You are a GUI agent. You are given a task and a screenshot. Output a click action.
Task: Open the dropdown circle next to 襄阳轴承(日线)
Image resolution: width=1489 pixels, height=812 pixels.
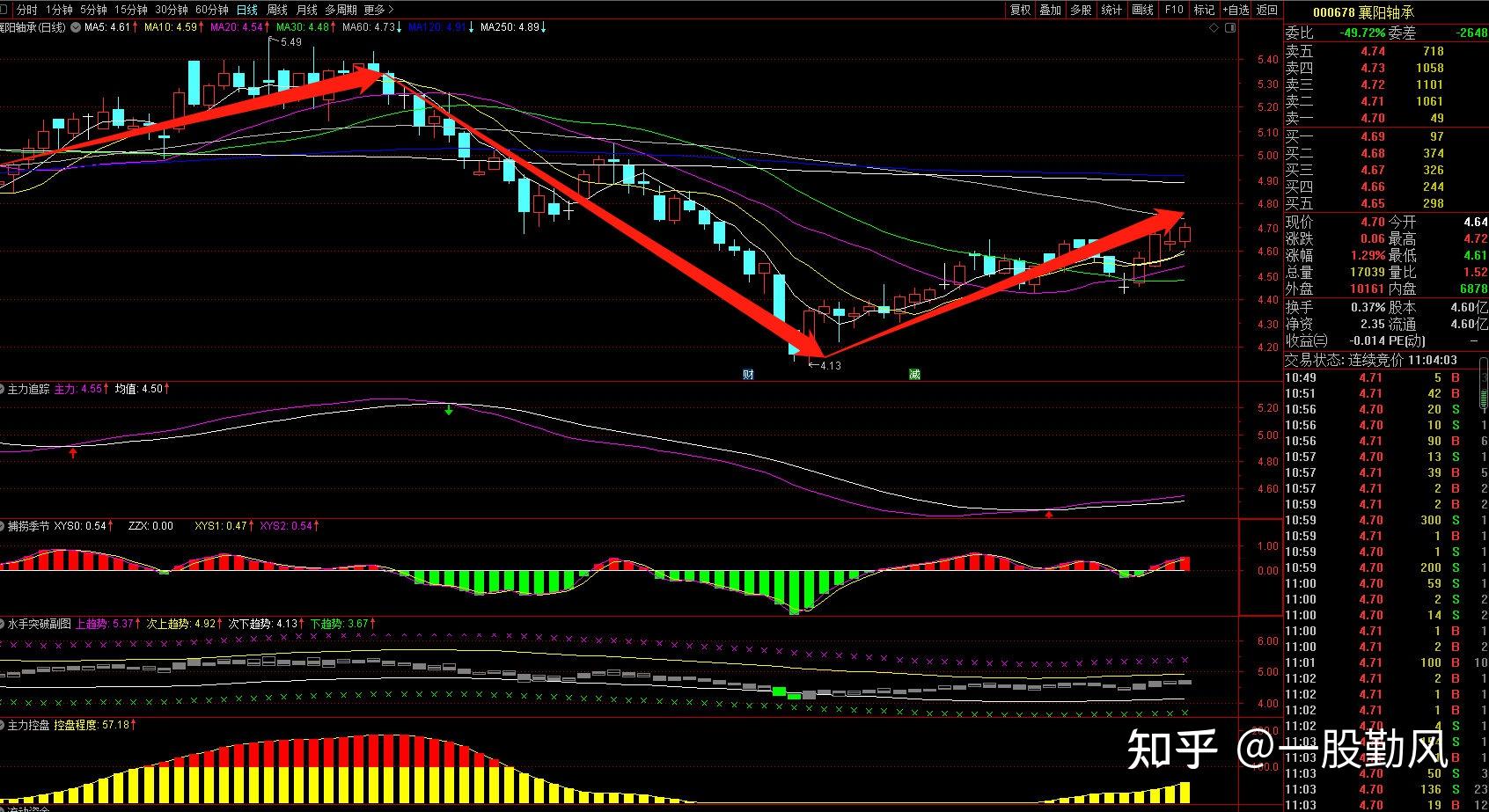point(76,27)
